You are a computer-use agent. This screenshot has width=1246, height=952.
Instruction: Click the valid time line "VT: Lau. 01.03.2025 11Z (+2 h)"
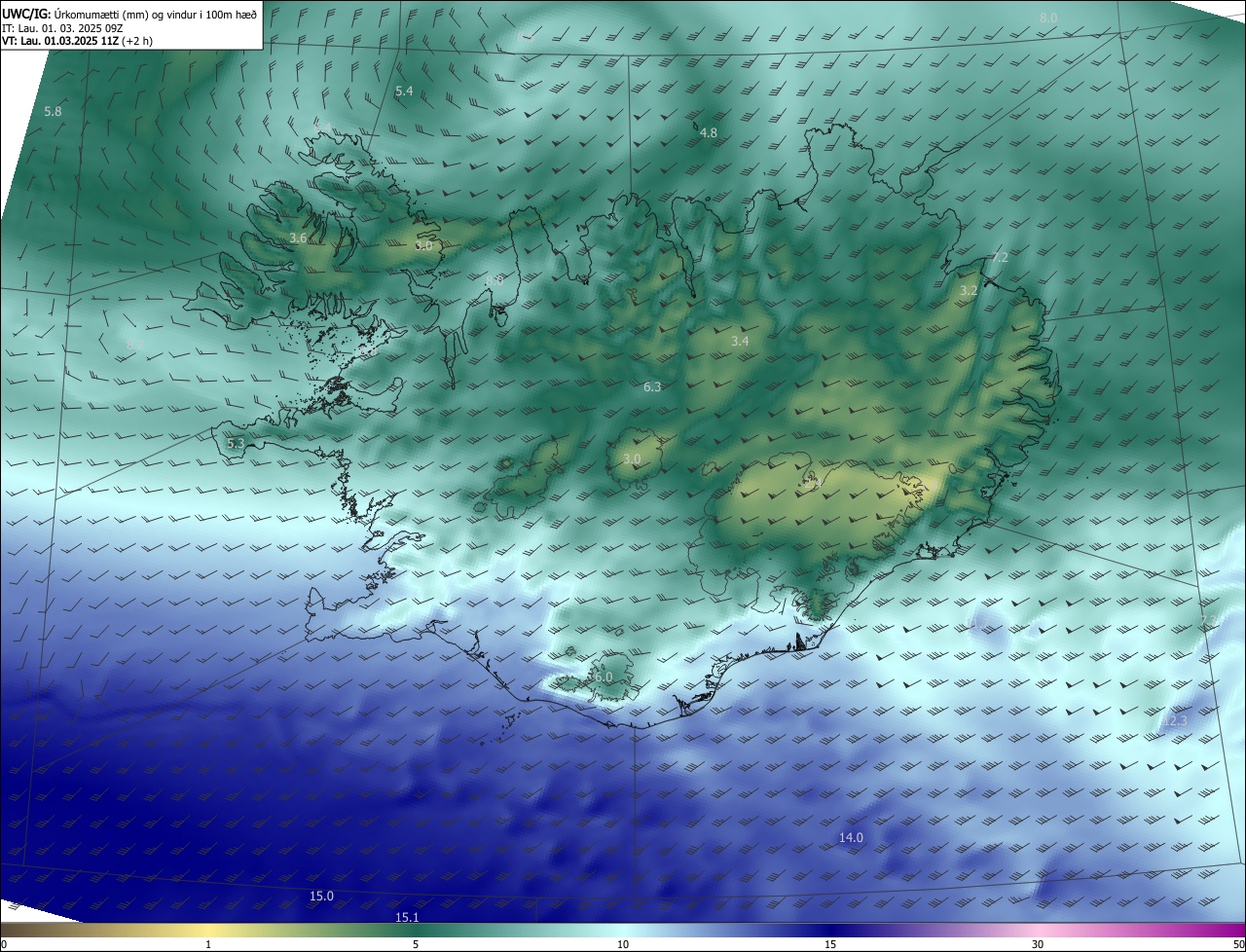click(x=77, y=41)
